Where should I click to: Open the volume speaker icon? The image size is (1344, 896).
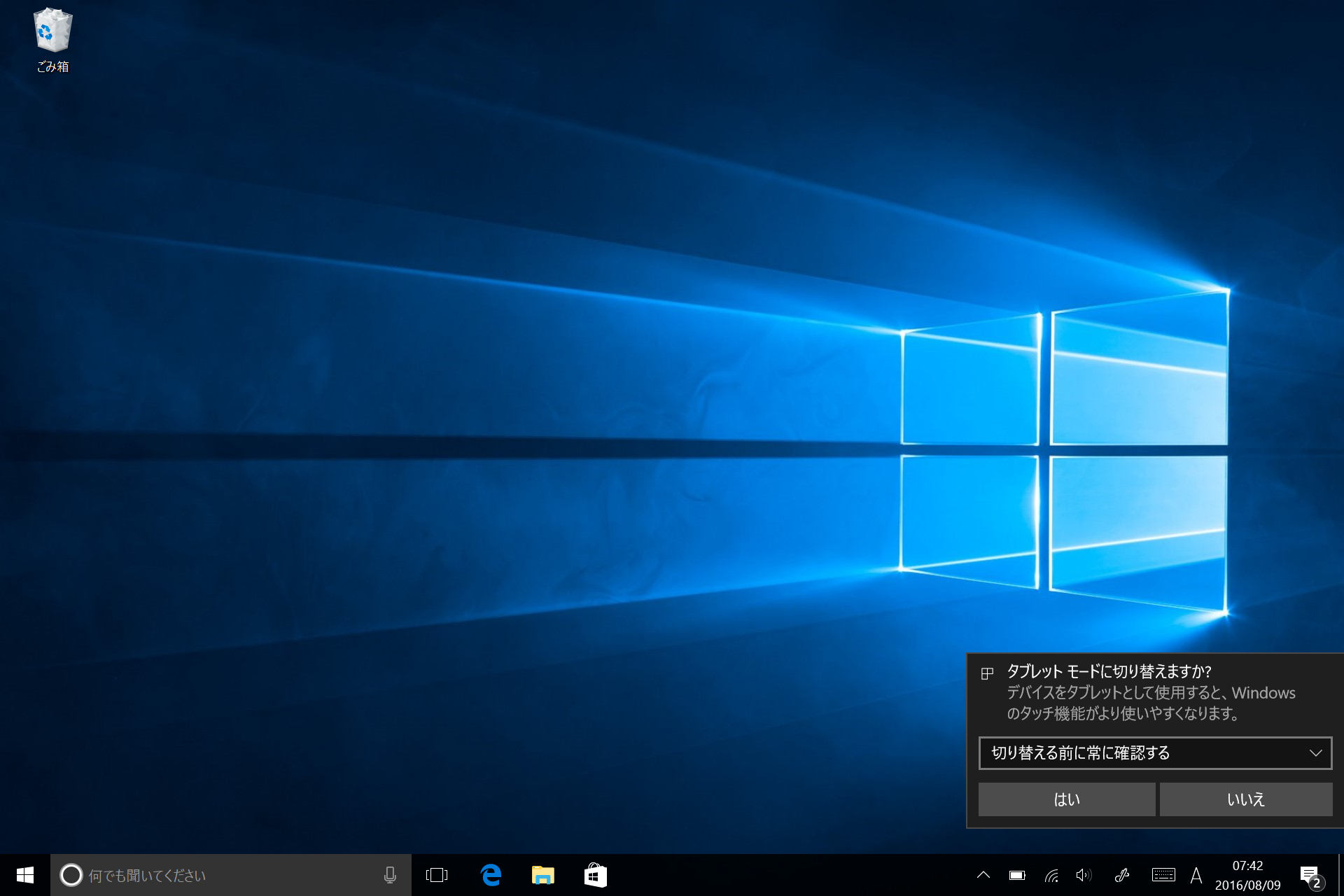pyautogui.click(x=1083, y=875)
